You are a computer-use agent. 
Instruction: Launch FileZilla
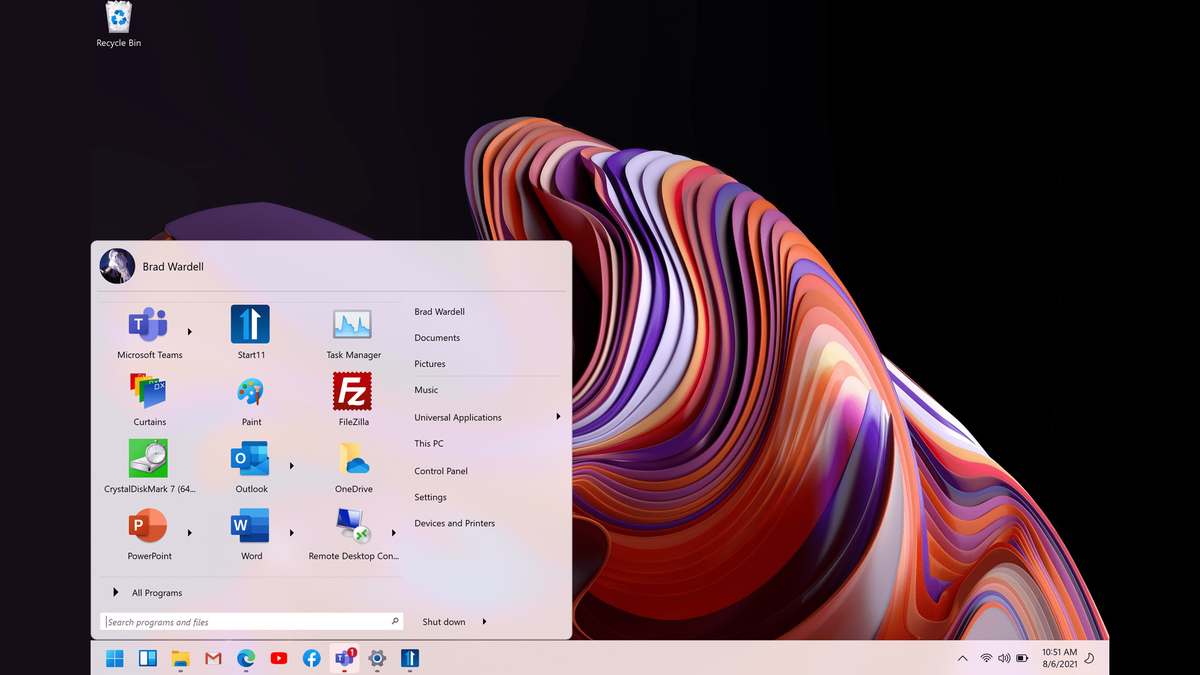click(x=353, y=399)
